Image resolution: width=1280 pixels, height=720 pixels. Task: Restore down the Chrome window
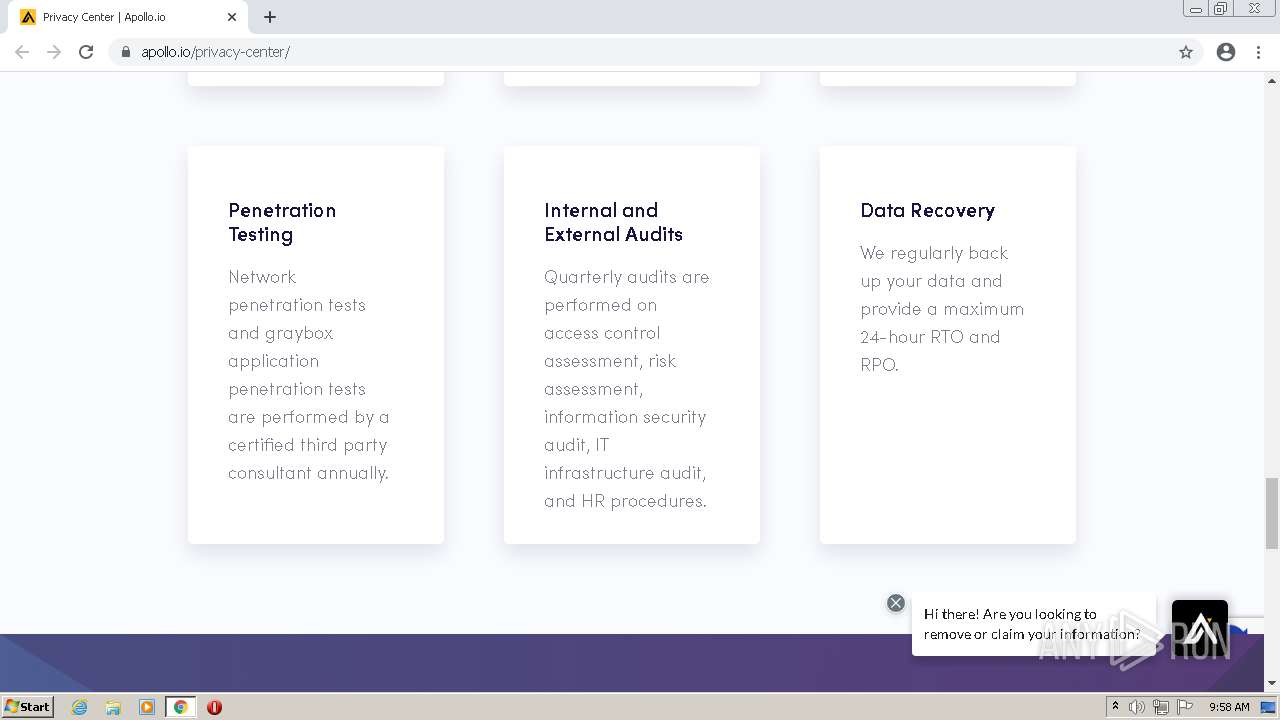(1220, 9)
